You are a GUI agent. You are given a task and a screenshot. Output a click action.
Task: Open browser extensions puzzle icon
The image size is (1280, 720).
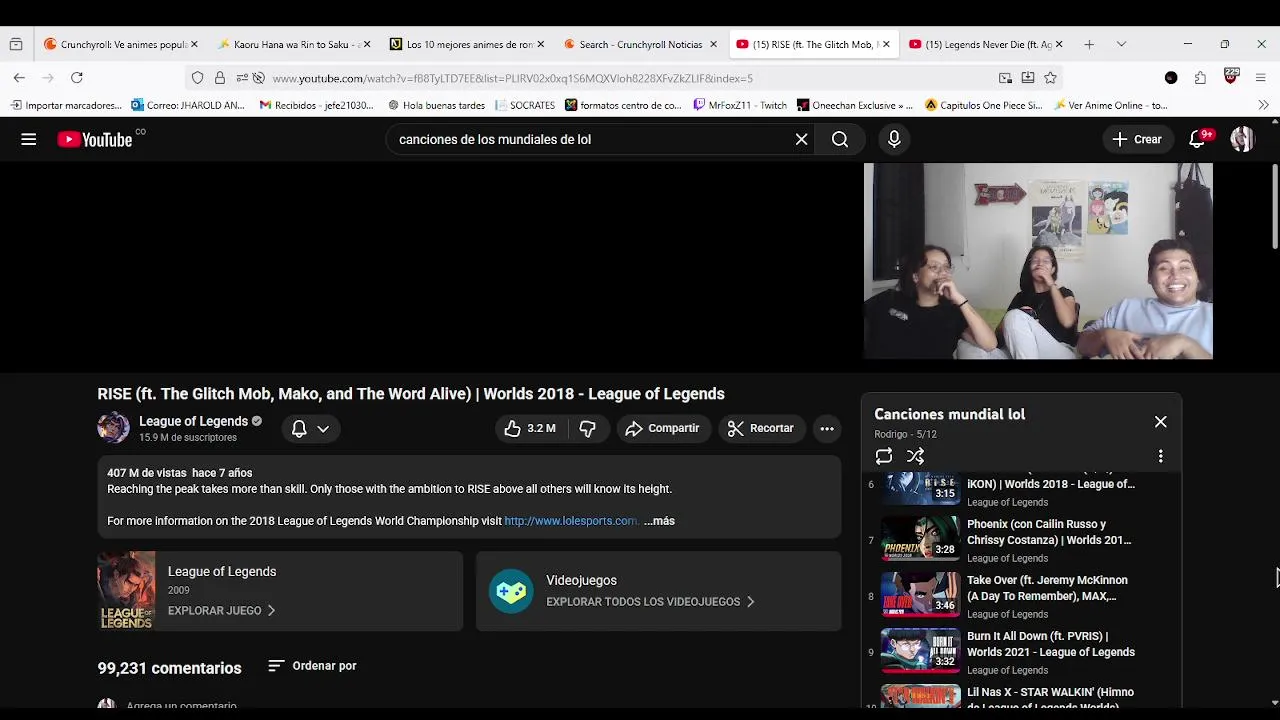(1200, 77)
